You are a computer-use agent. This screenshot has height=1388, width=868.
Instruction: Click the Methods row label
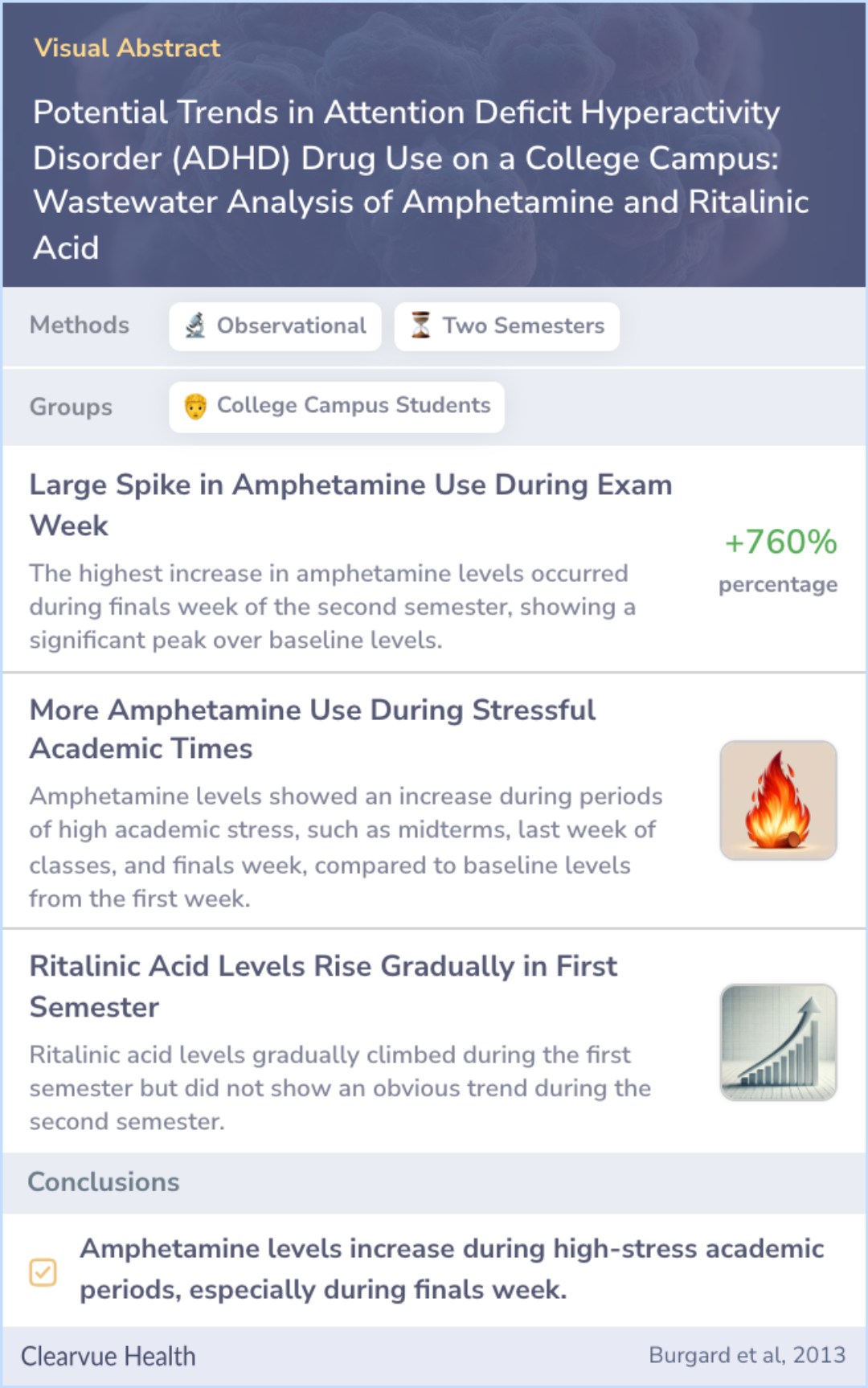pos(80,326)
